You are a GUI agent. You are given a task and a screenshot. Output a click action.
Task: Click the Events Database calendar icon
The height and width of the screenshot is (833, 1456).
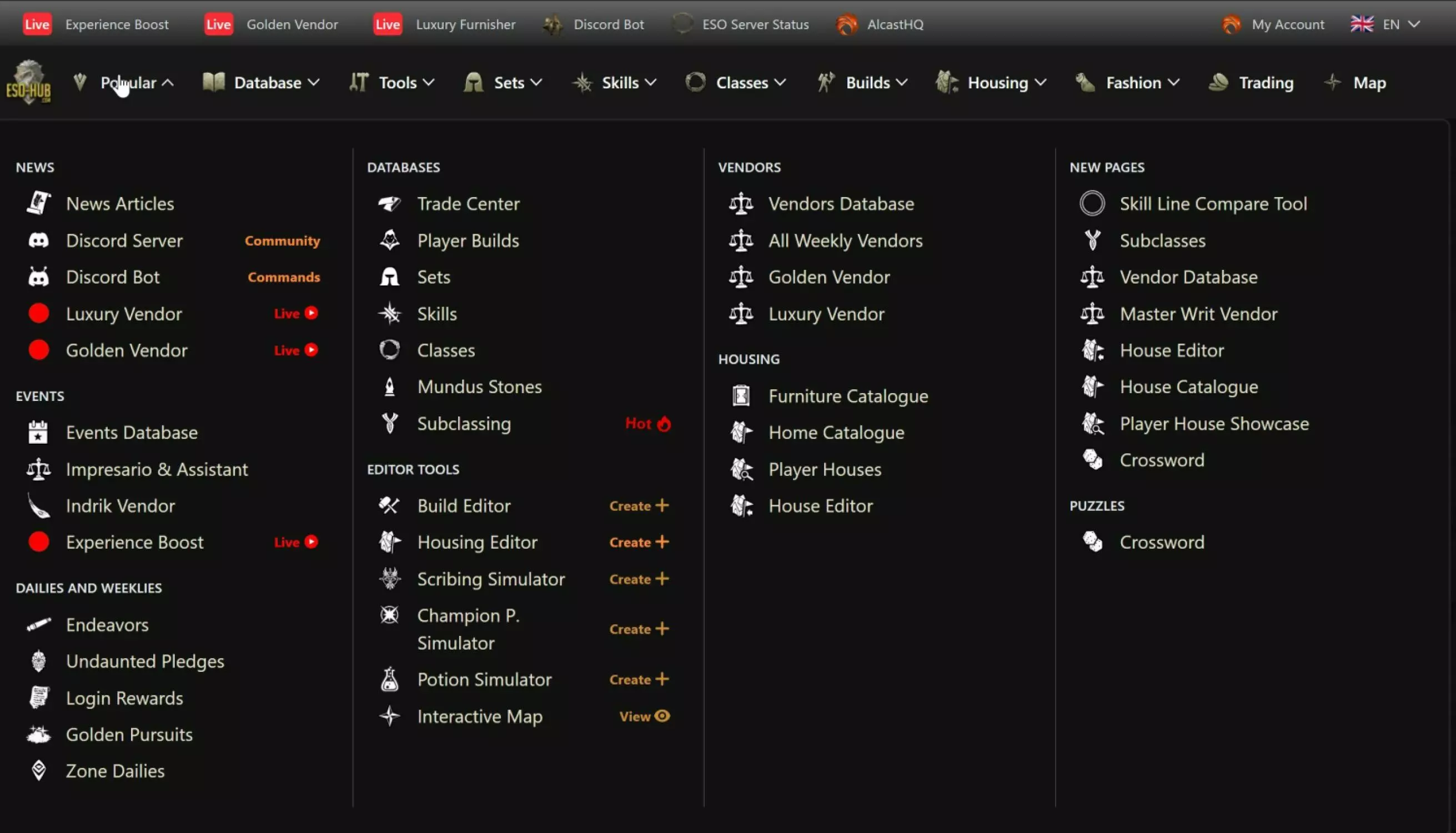click(x=38, y=433)
